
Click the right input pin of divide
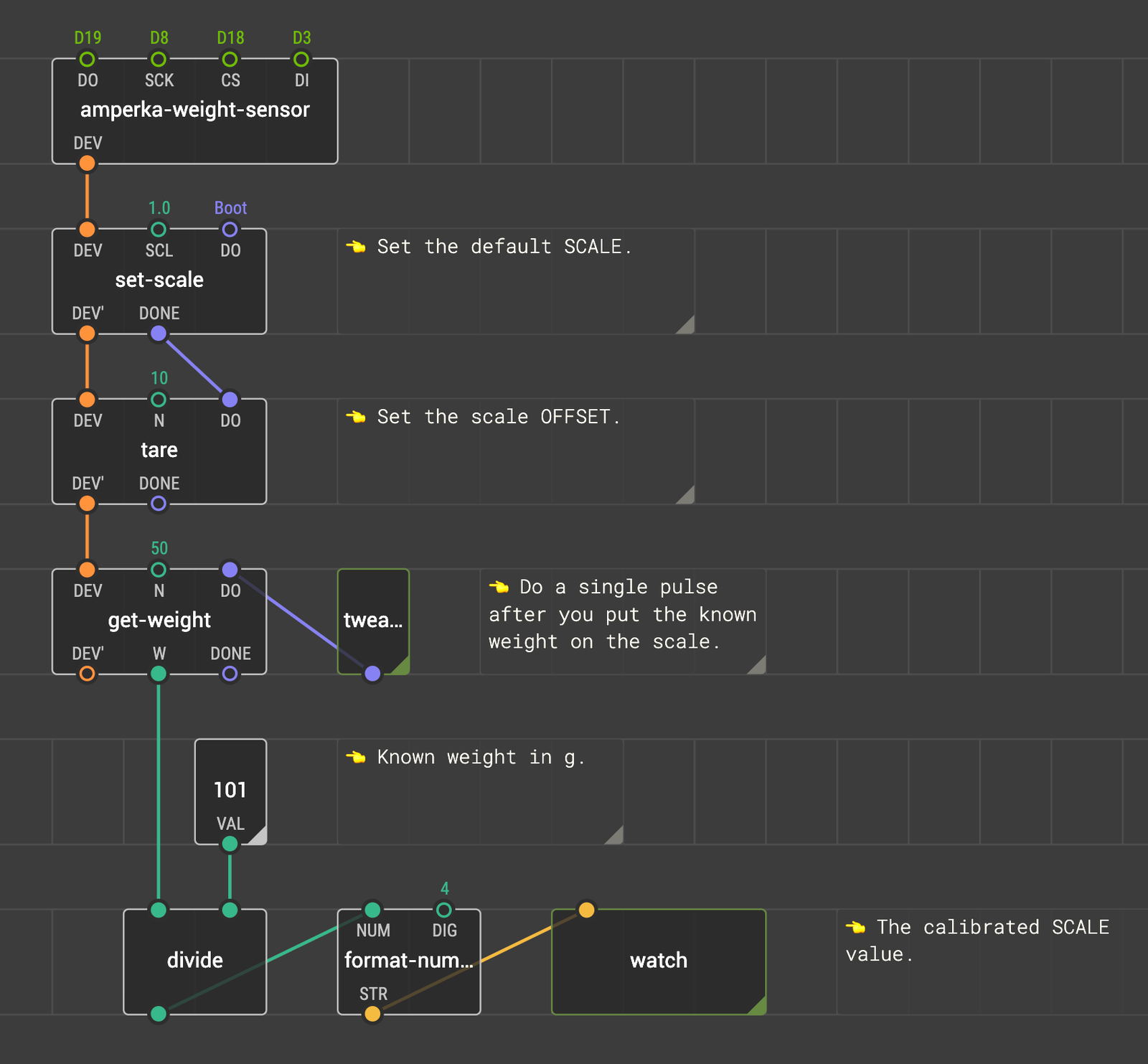pyautogui.click(x=230, y=910)
